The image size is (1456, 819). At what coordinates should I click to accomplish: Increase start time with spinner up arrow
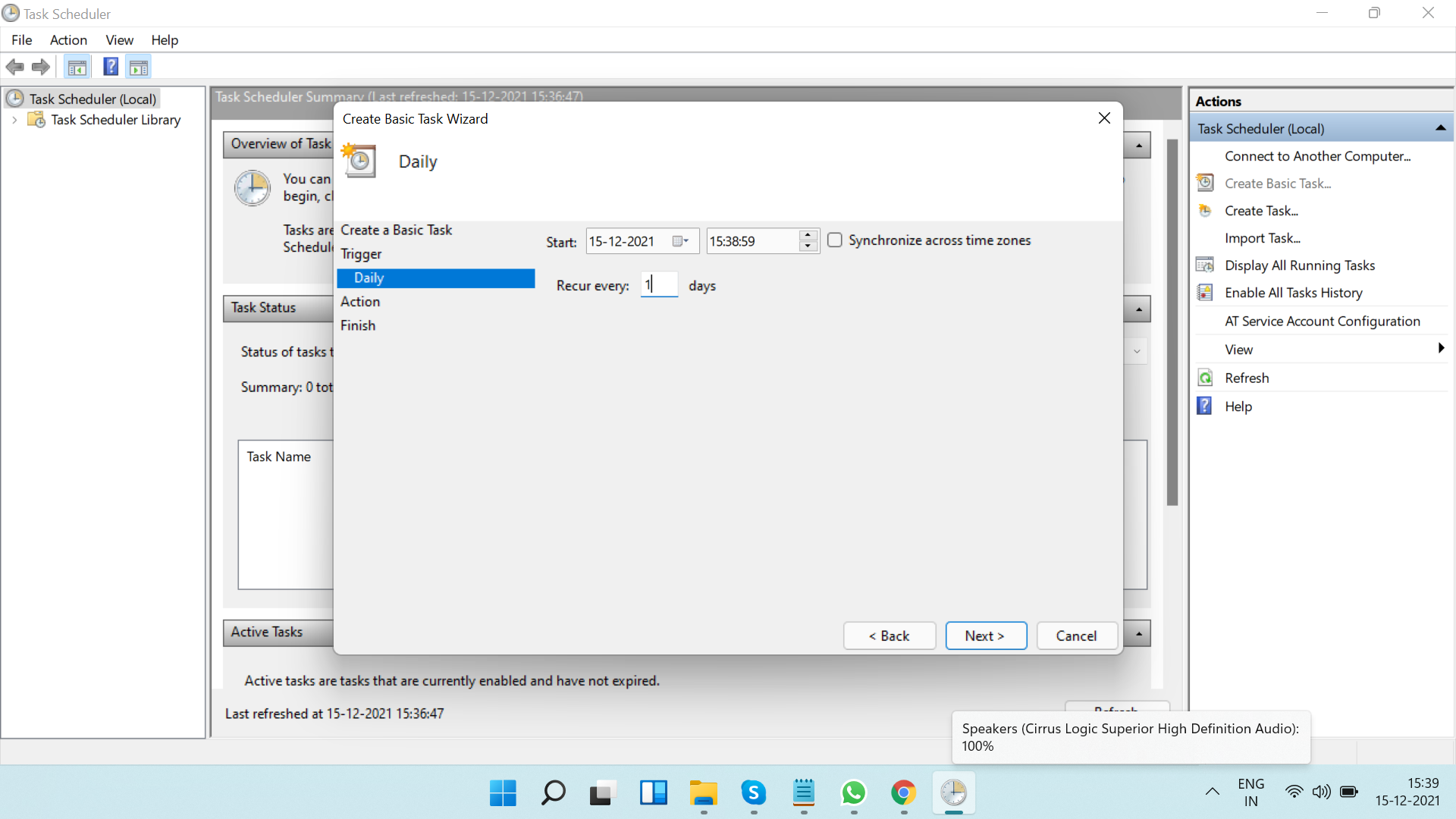pyautogui.click(x=808, y=236)
